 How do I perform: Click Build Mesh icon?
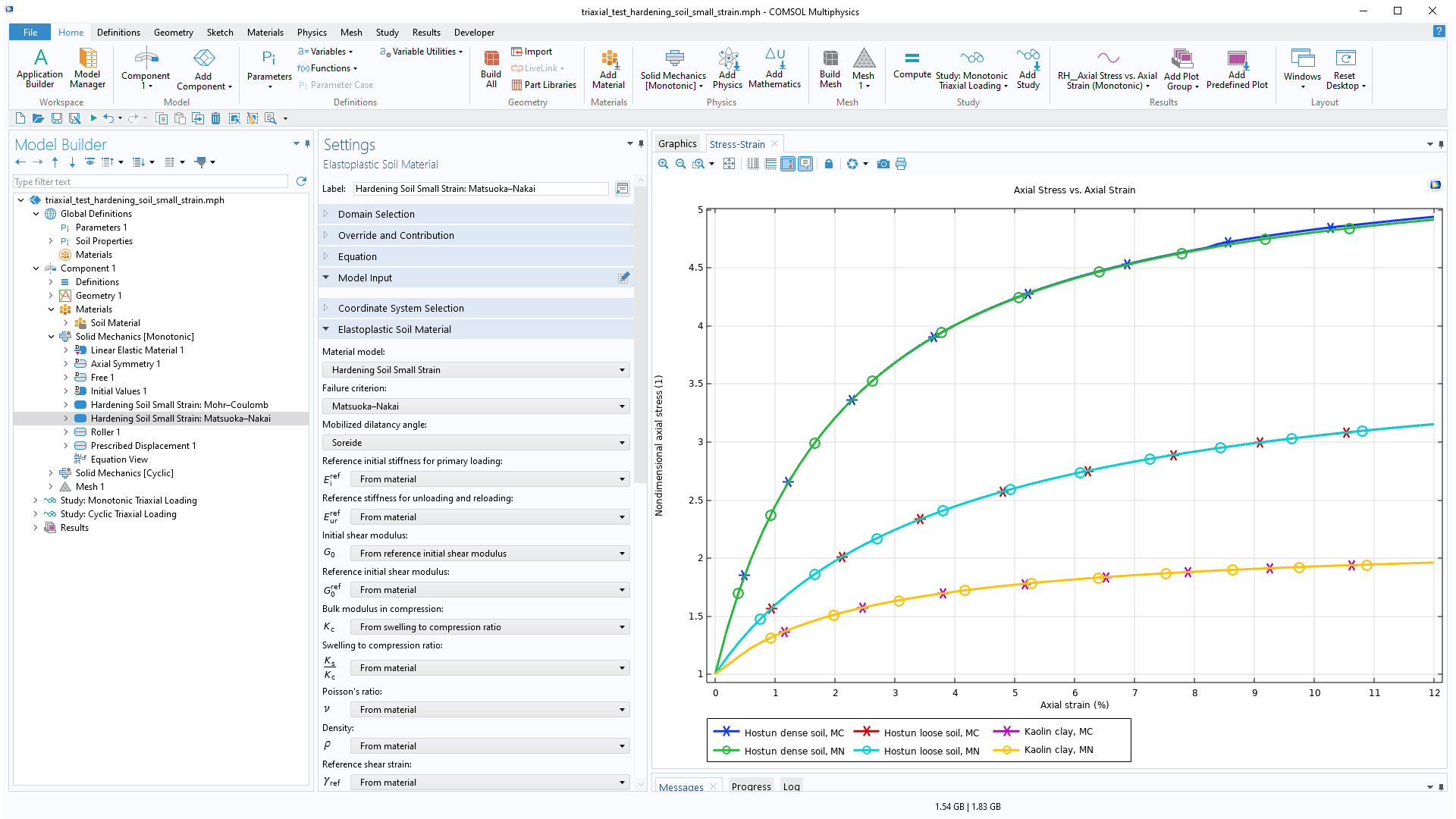[x=830, y=68]
